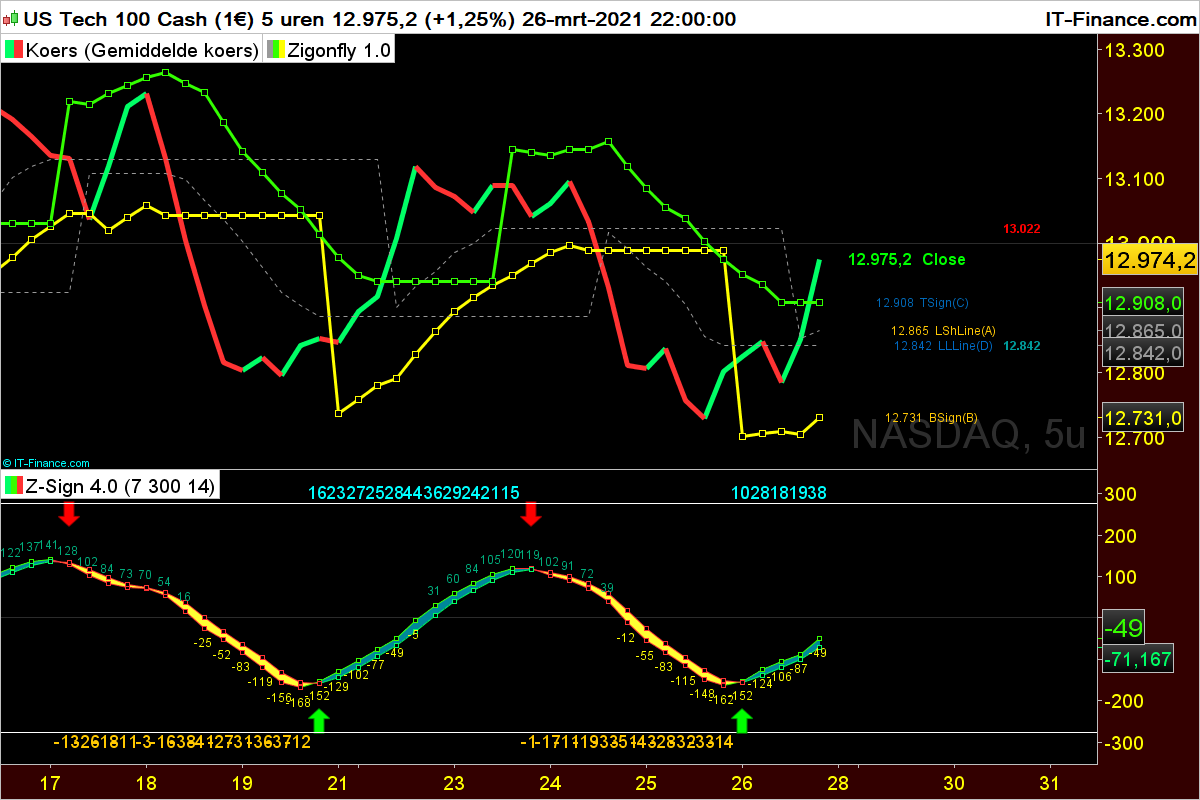Click date 24 on the time axis
This screenshot has height=800, width=1200.
550,782
